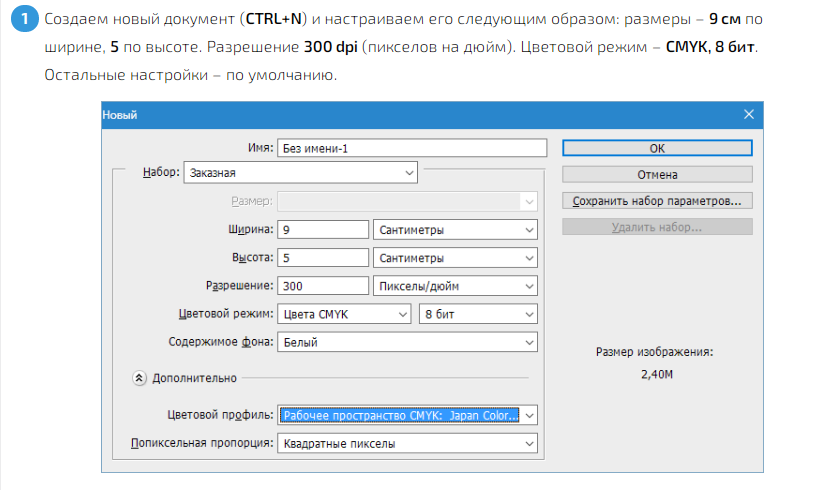Open the Попиксельная пропорция dropdown
Screen dimensions: 834x490
[x=407, y=443]
